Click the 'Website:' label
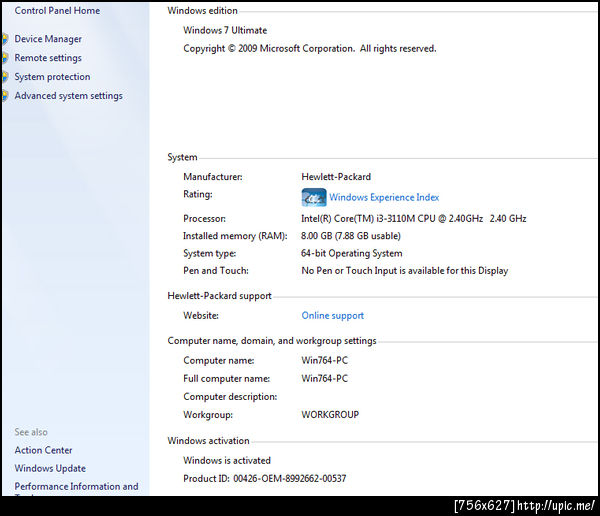Viewport: 600px width, 516px height. click(x=201, y=316)
